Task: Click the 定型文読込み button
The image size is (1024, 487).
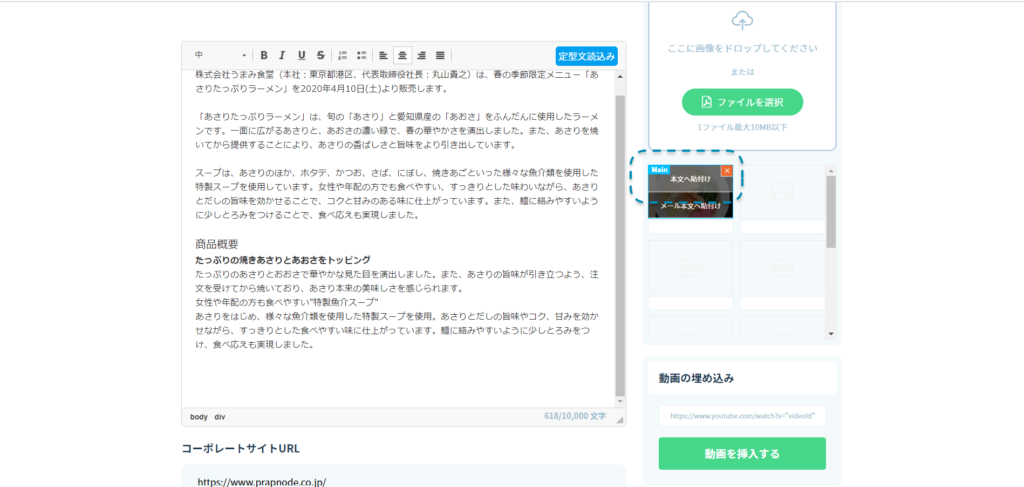Action: coord(587,56)
